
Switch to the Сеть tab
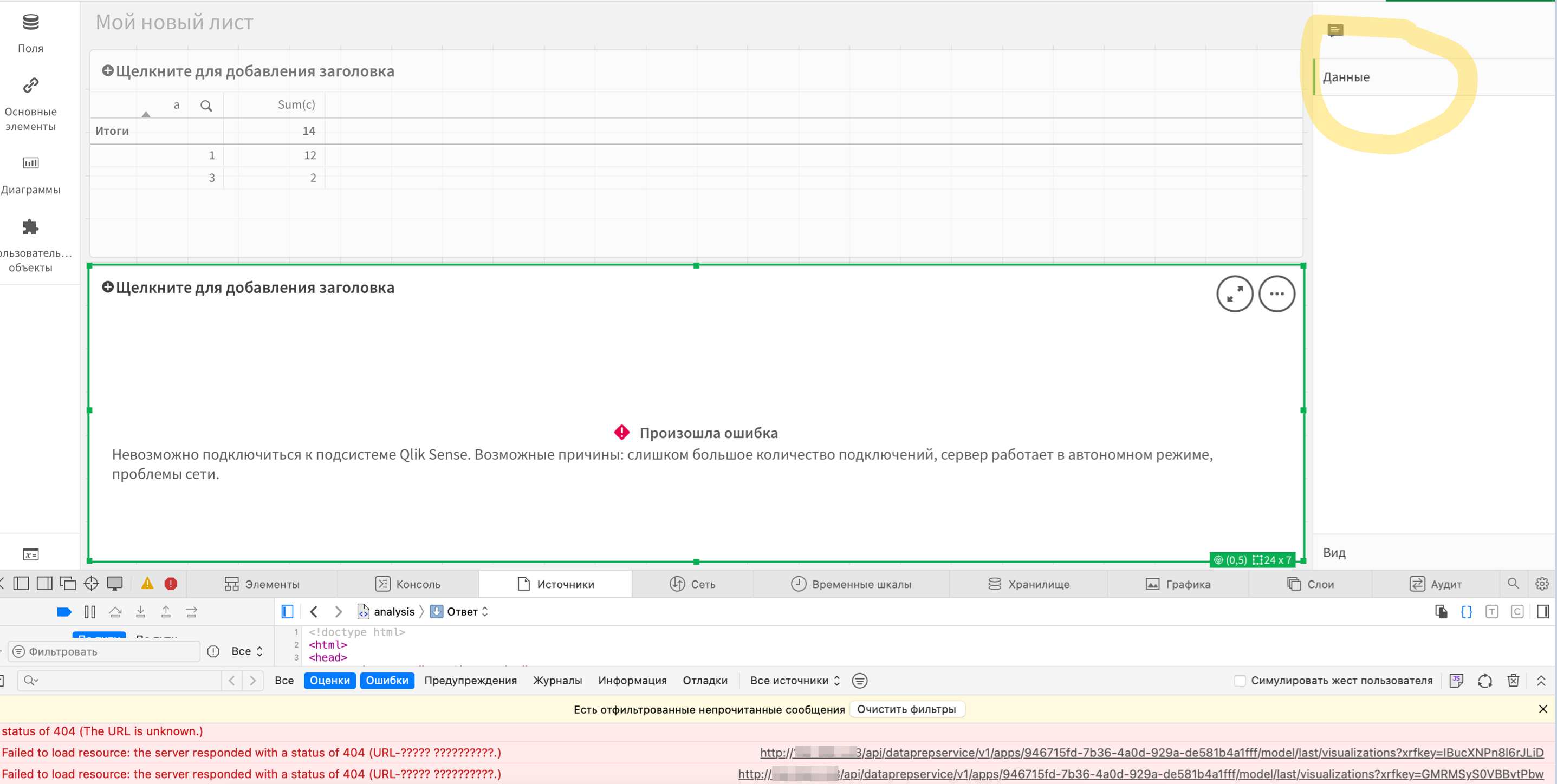693,584
